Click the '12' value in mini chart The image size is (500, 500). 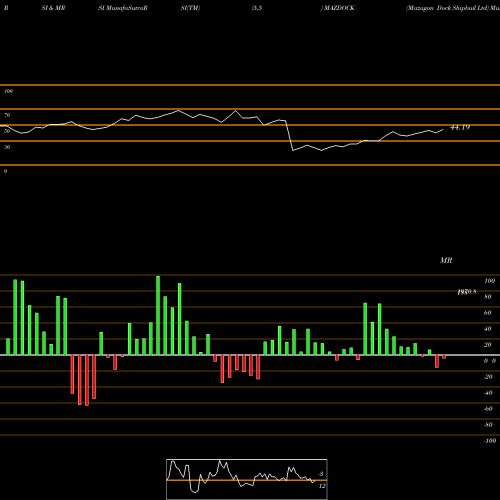(322, 486)
